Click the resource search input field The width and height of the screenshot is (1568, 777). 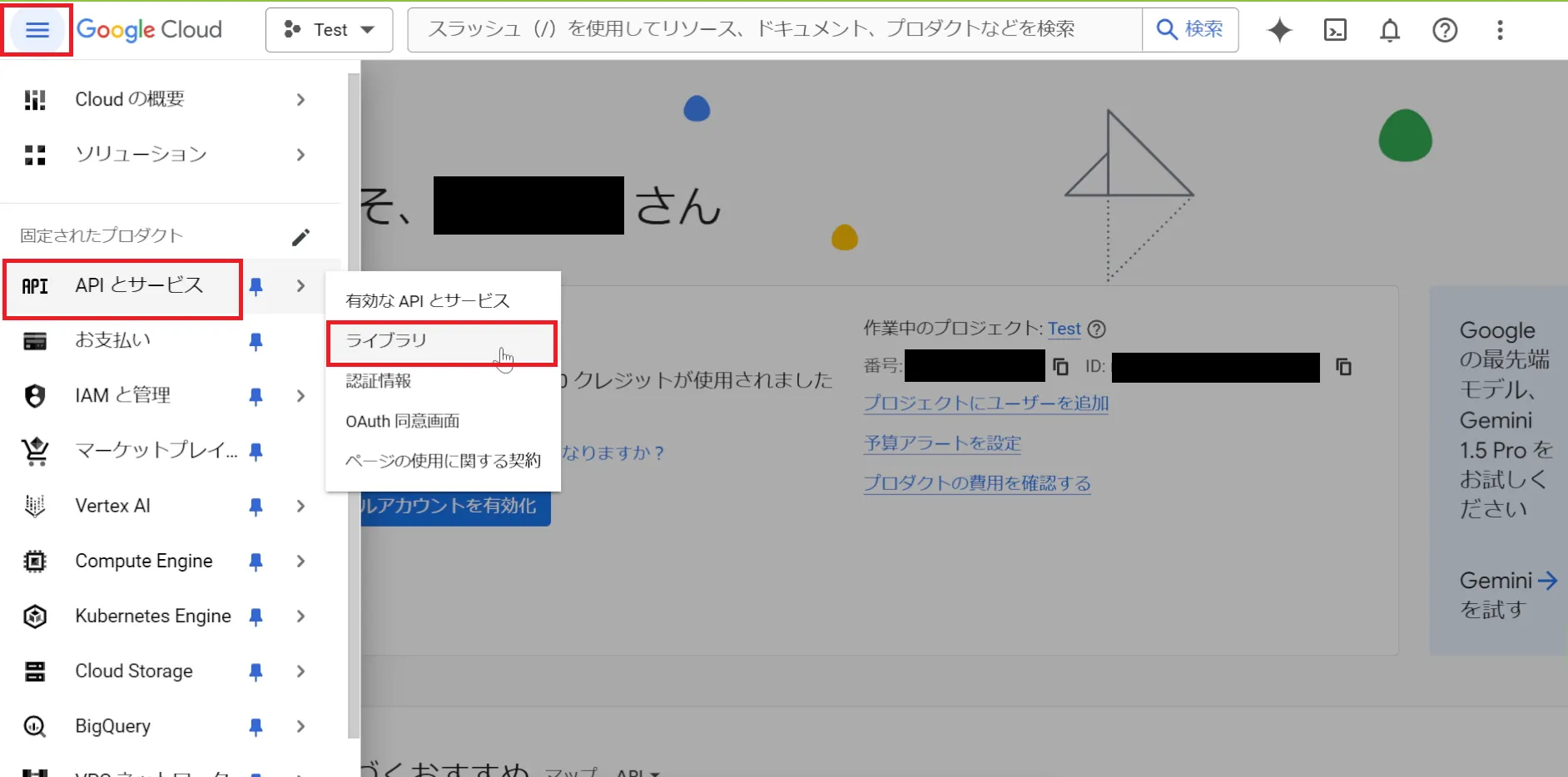774,30
